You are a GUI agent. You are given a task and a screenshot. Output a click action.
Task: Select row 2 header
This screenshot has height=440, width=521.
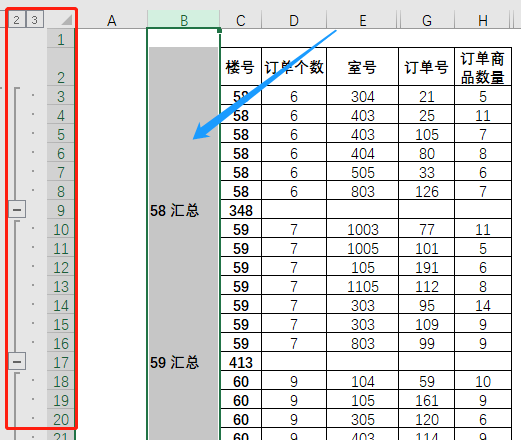(x=61, y=67)
